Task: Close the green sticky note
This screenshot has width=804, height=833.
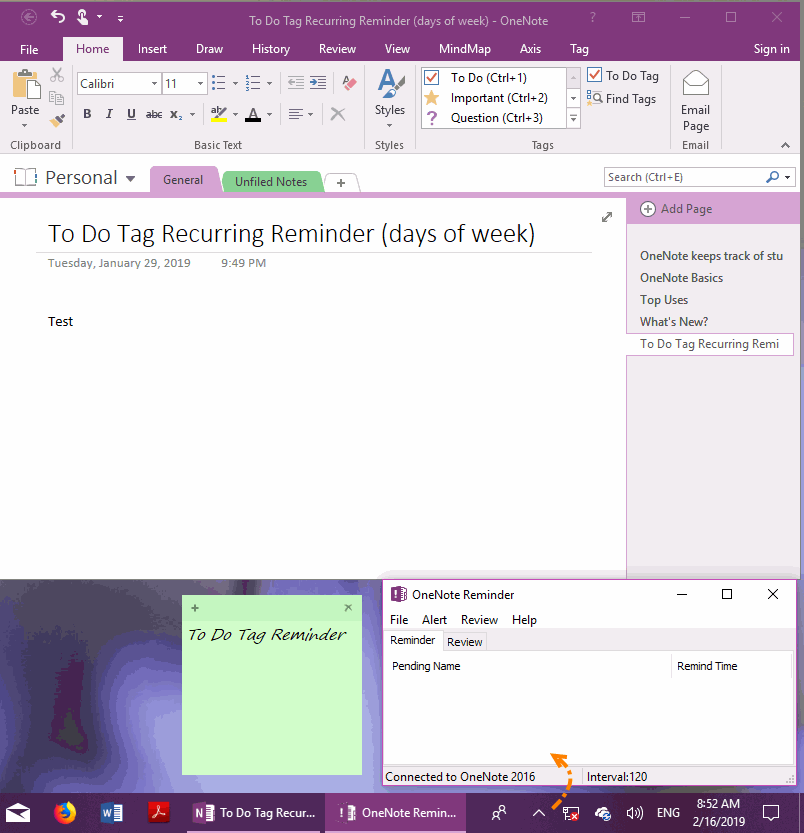Action: [348, 607]
